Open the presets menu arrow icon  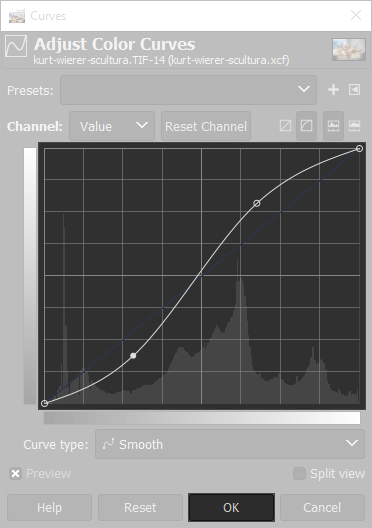pyautogui.click(x=354, y=90)
